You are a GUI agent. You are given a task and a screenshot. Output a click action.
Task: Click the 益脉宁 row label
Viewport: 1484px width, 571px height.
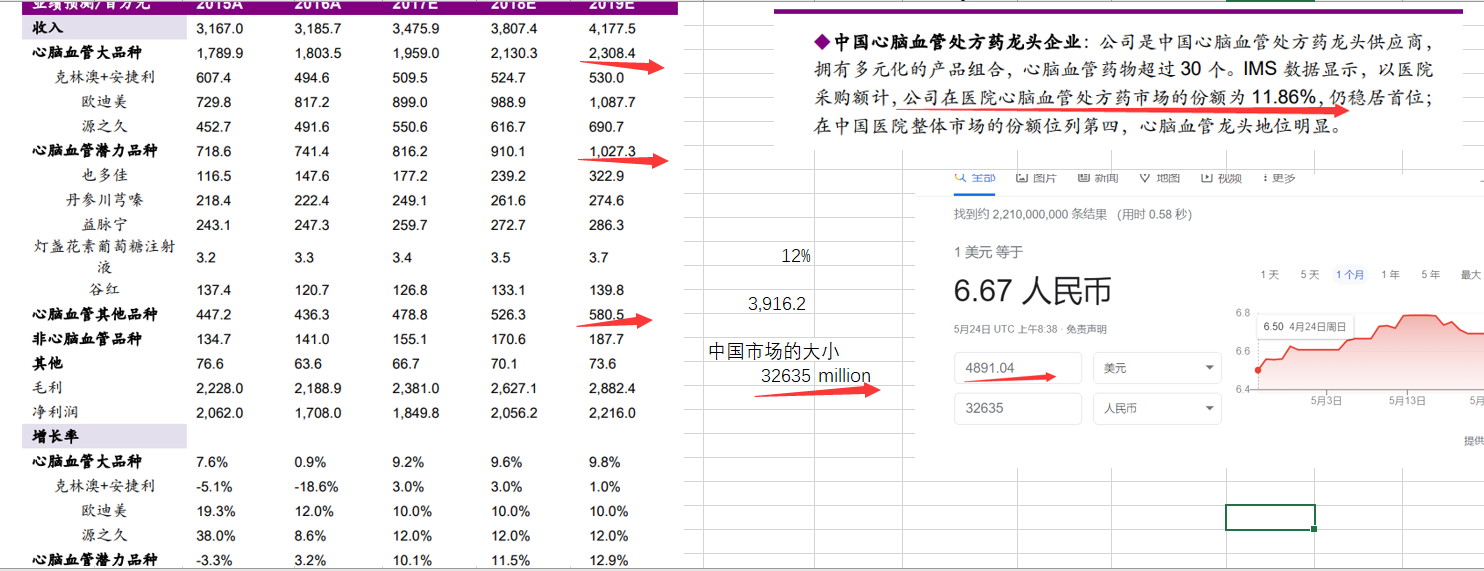click(x=104, y=225)
